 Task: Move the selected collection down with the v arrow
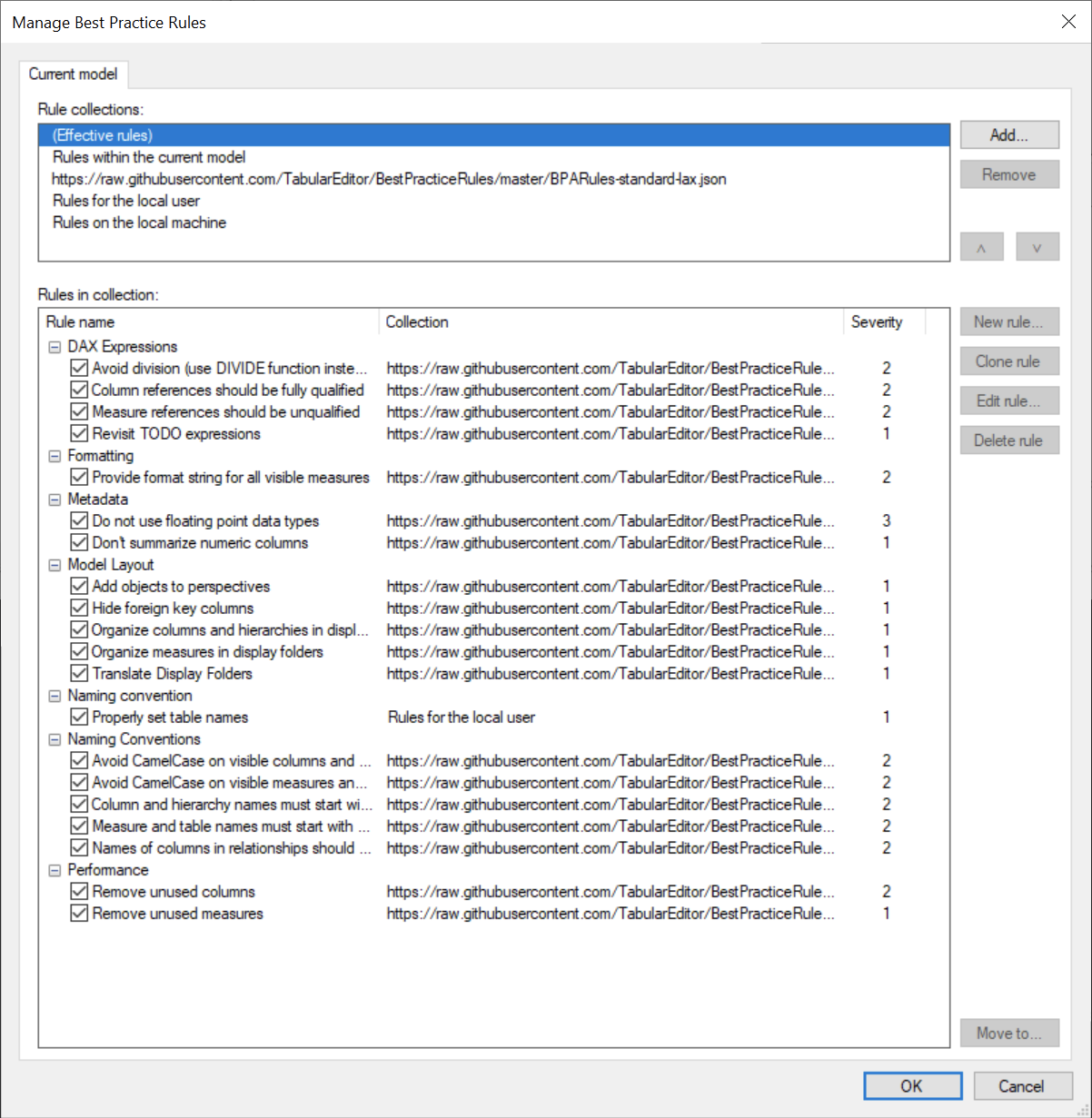[1037, 246]
